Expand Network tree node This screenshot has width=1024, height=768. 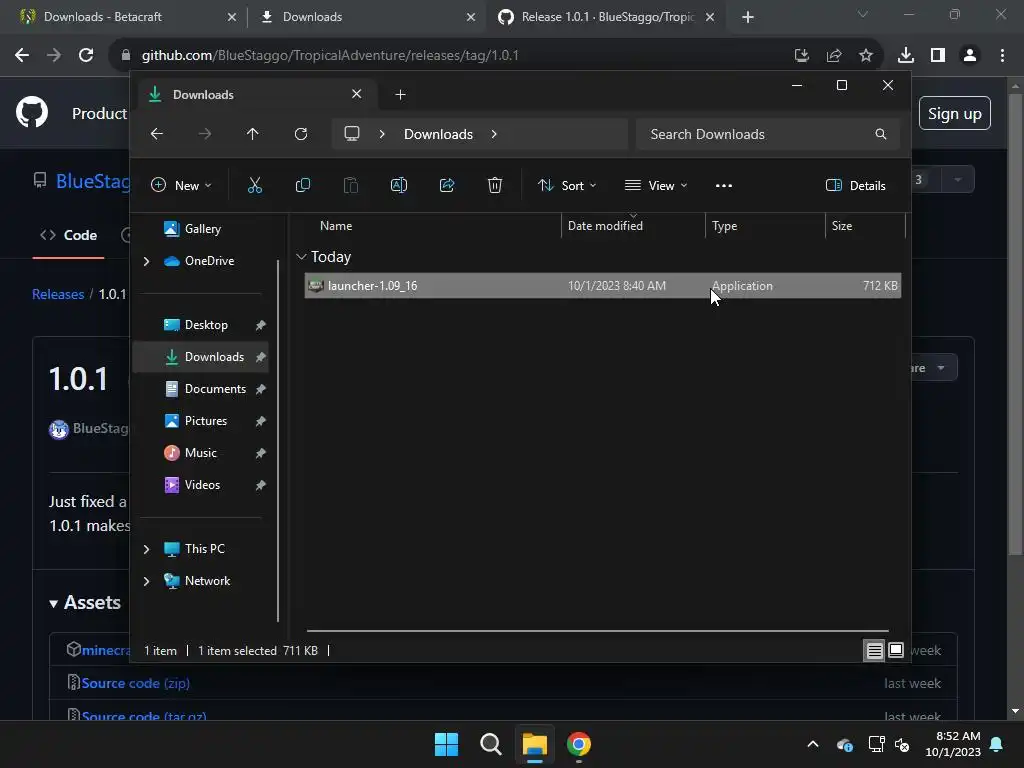(146, 581)
